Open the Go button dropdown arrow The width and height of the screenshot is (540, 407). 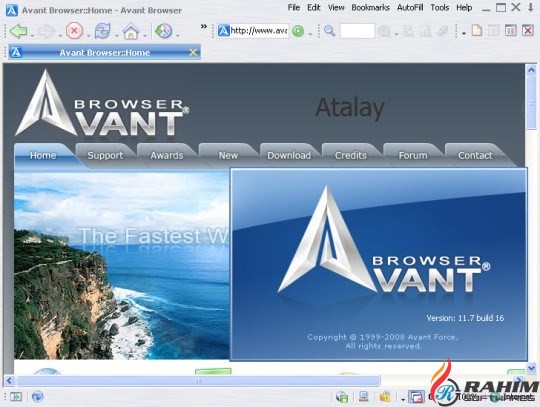[310, 34]
